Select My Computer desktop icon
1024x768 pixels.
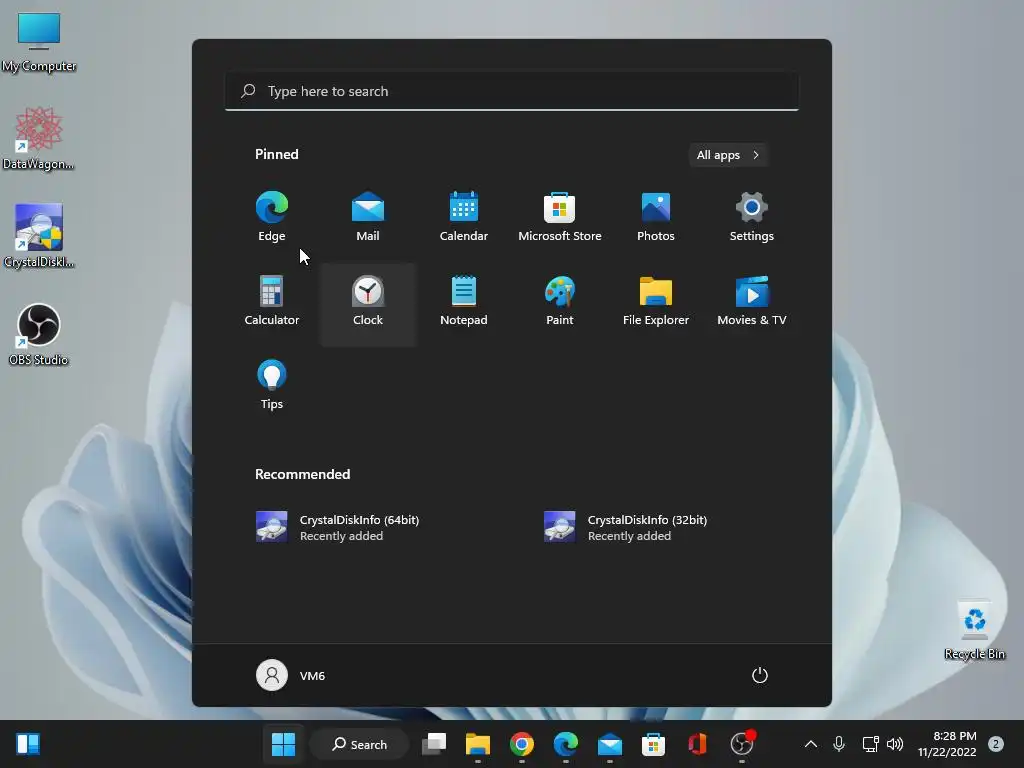(39, 42)
